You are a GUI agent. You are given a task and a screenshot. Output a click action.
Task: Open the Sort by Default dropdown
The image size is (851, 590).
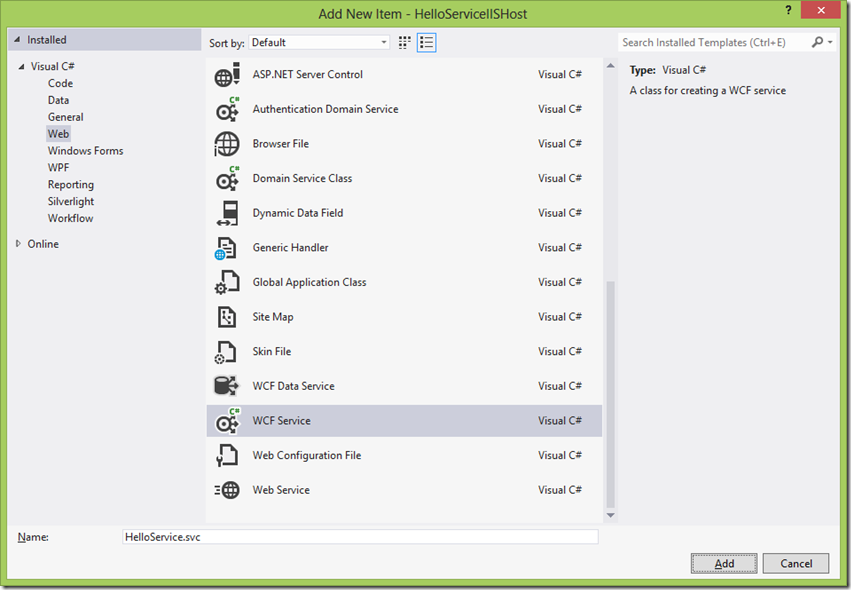pos(319,42)
